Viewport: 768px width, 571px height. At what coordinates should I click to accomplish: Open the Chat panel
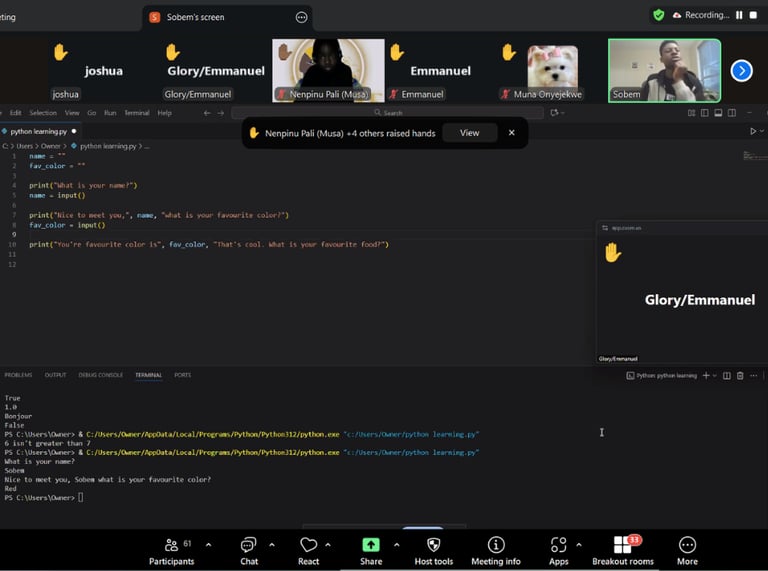[x=249, y=551]
